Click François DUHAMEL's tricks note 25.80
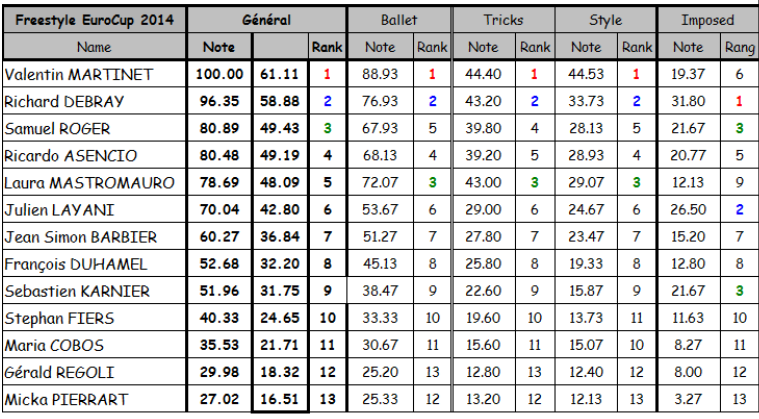 [483, 264]
